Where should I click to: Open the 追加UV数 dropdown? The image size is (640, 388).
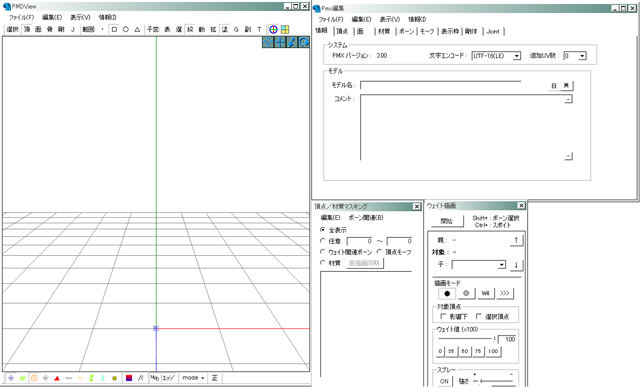(582, 56)
